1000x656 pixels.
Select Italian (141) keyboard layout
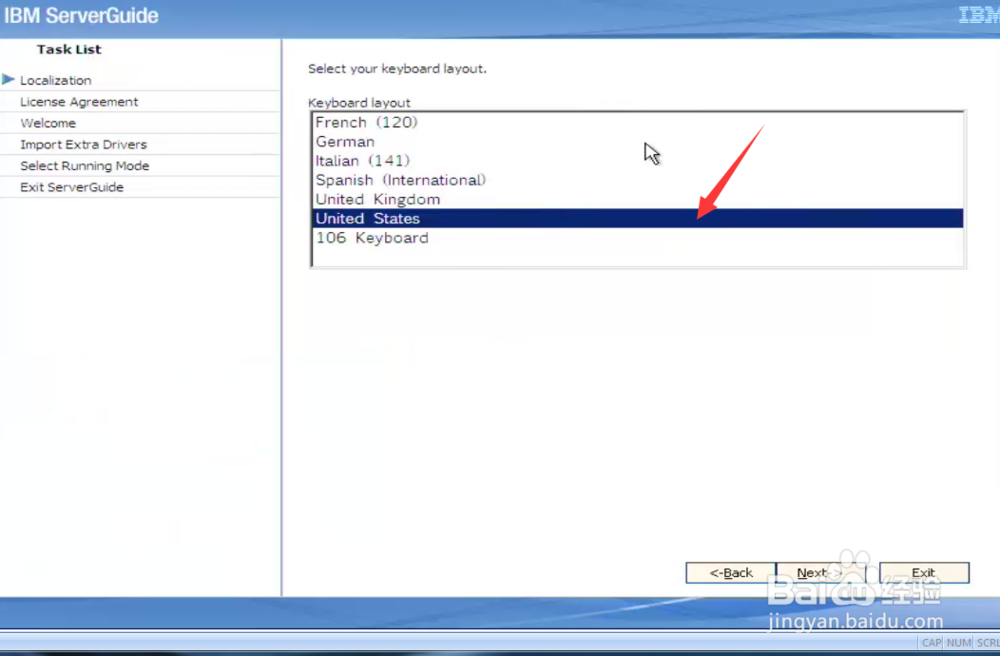[638, 161]
